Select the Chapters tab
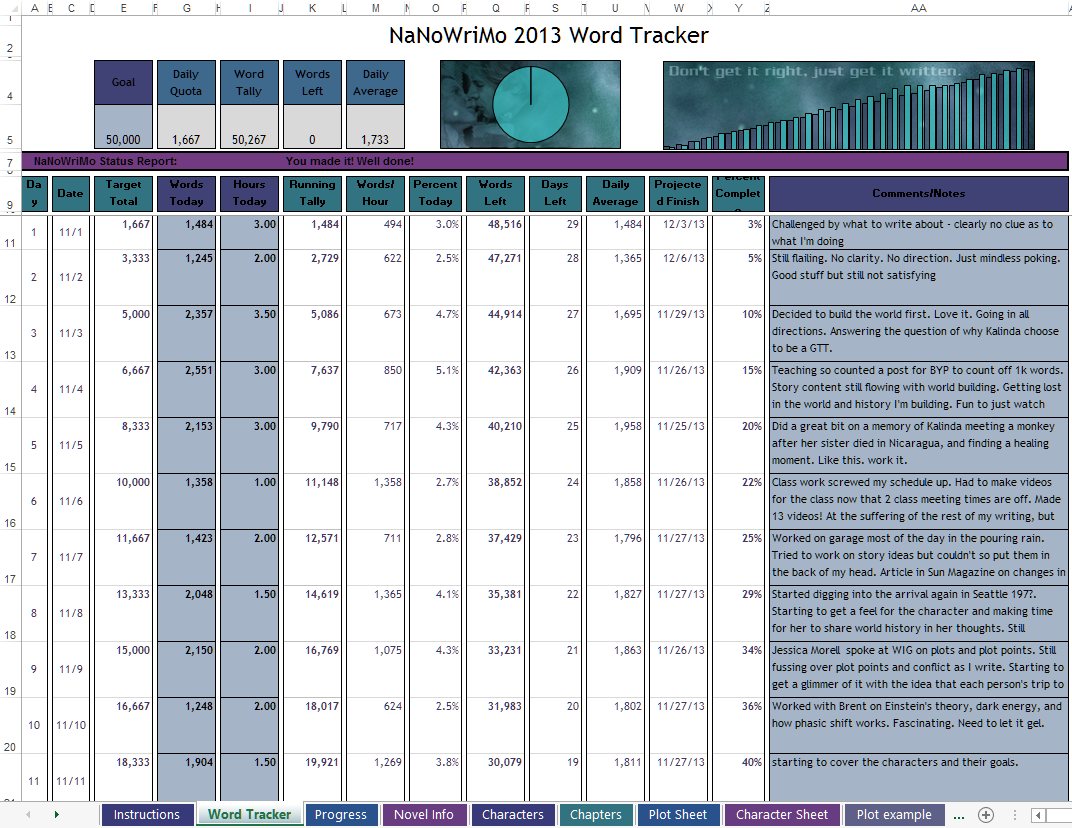 (x=596, y=814)
